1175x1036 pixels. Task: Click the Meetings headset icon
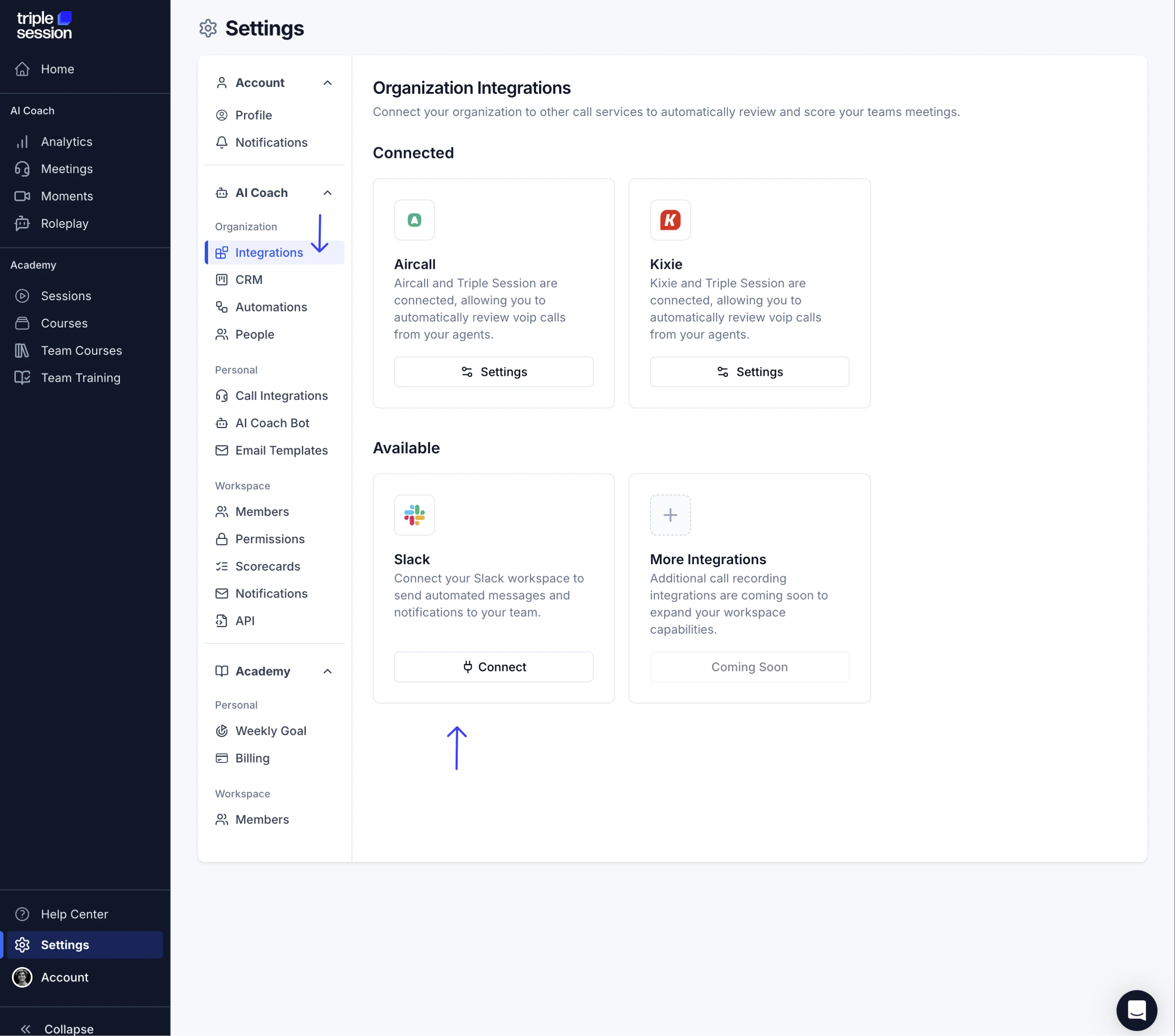coord(22,169)
